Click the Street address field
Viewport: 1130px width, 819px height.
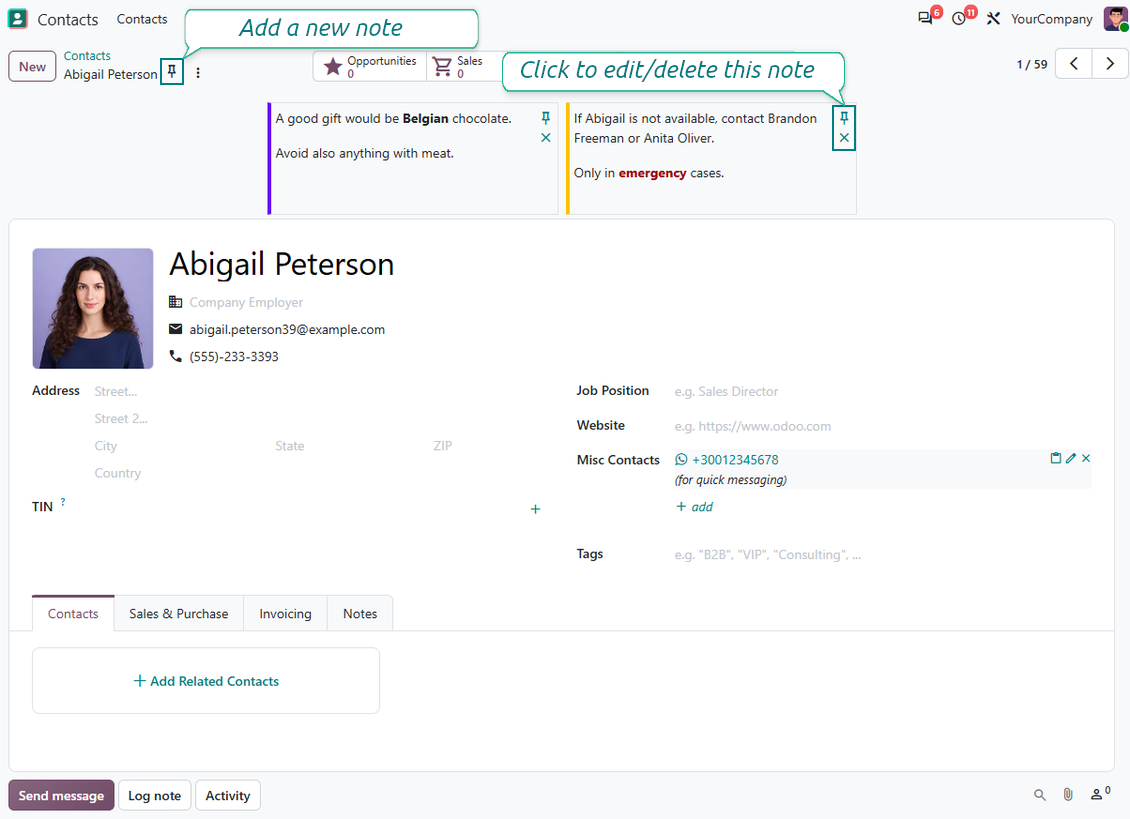317,391
